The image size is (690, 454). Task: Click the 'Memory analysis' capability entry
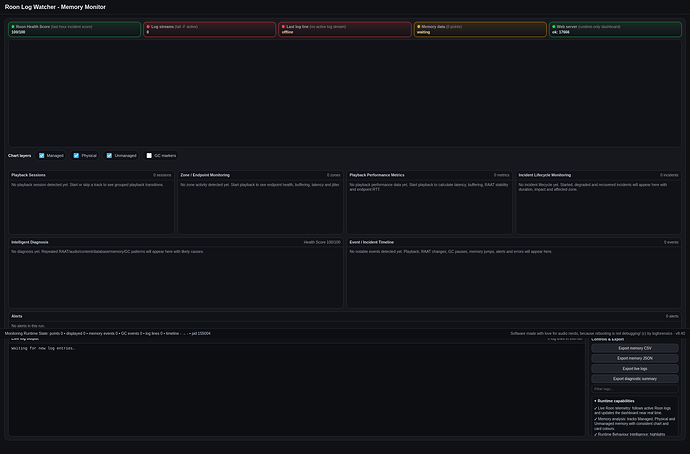pos(634,424)
